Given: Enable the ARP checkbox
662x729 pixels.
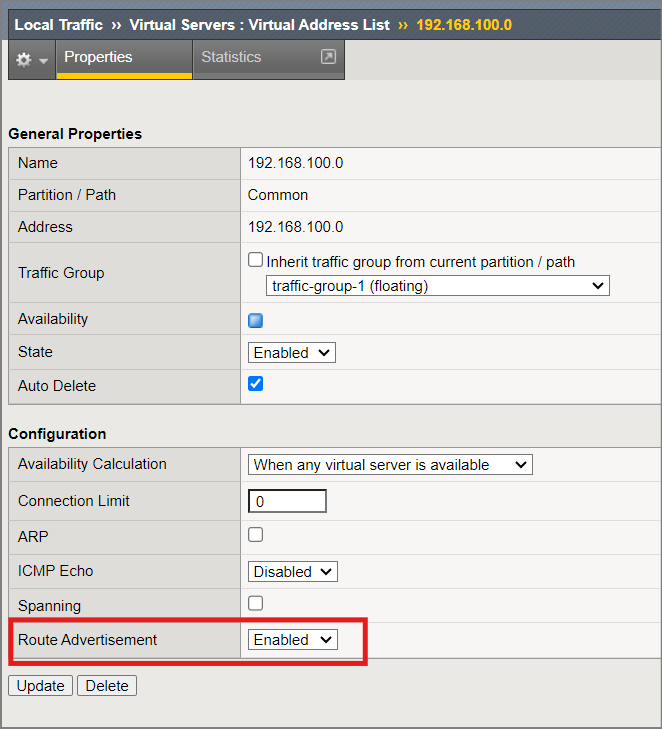Looking at the screenshot, I should point(255,535).
